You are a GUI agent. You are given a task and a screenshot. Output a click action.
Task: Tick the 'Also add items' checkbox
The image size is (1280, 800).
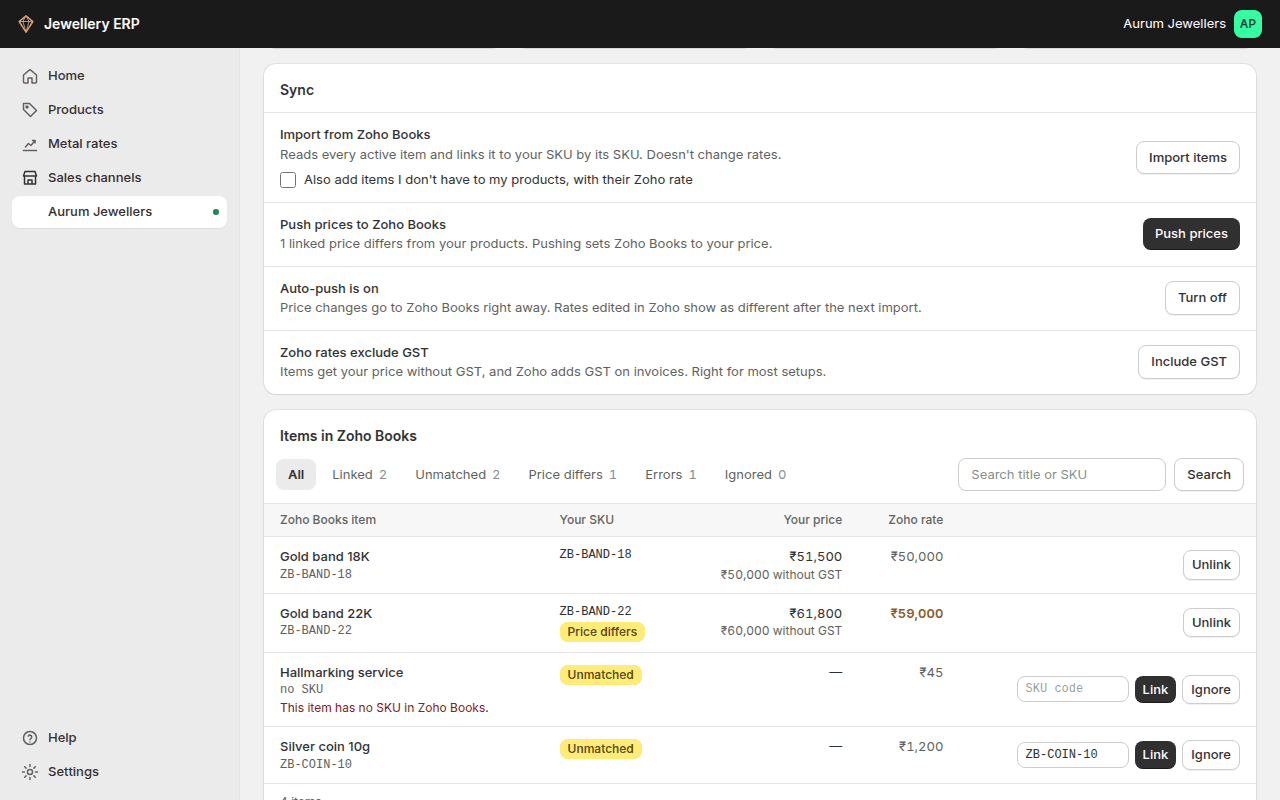tap(288, 180)
